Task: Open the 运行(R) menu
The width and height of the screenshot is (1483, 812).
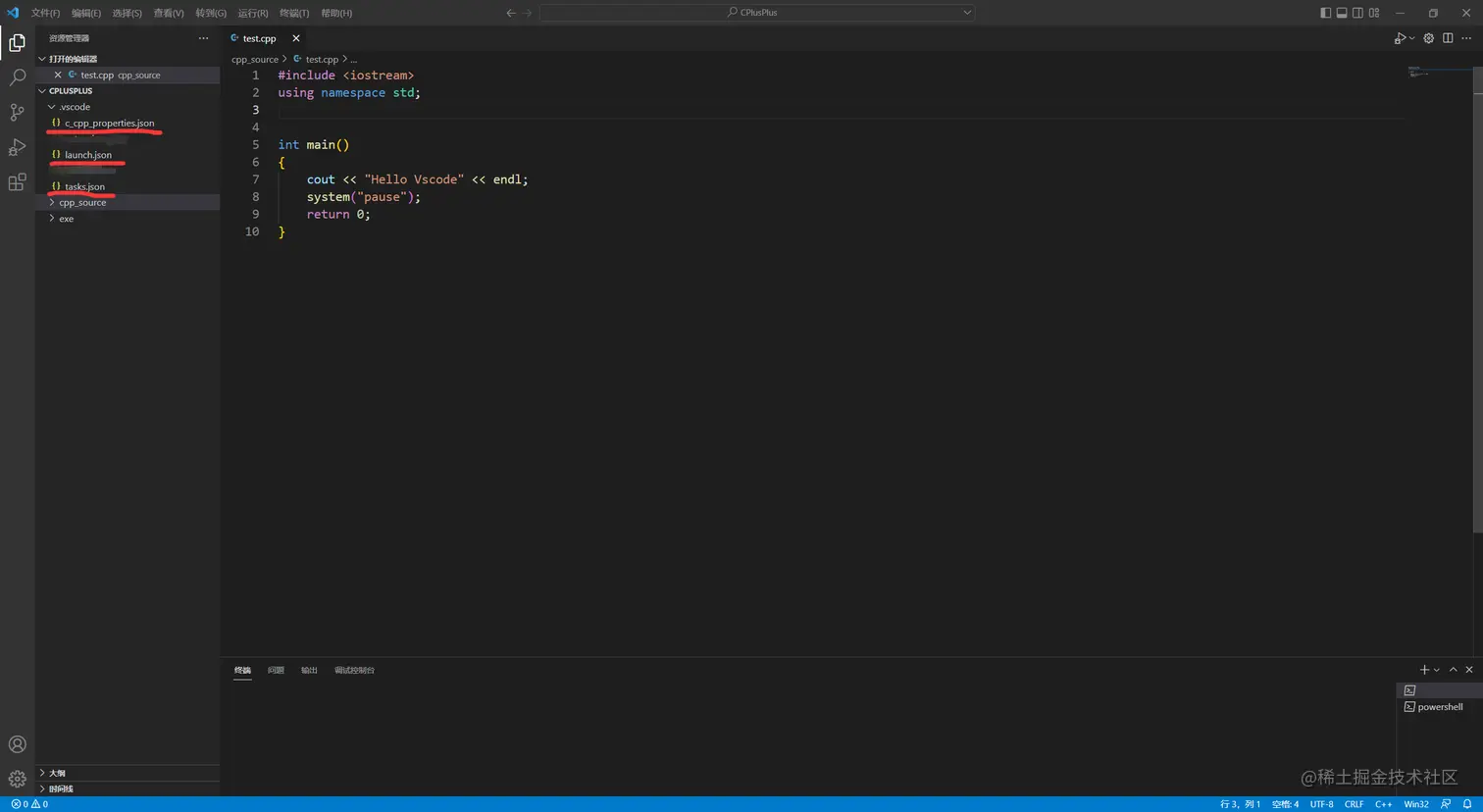Action: (x=253, y=13)
